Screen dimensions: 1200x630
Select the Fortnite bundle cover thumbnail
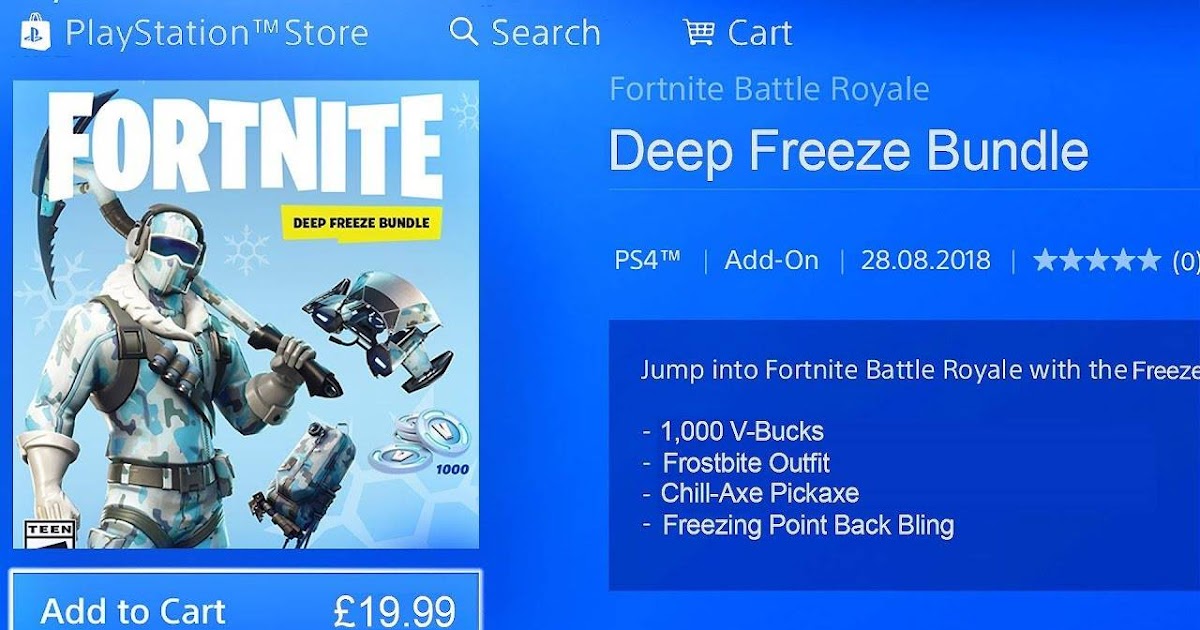[246, 314]
